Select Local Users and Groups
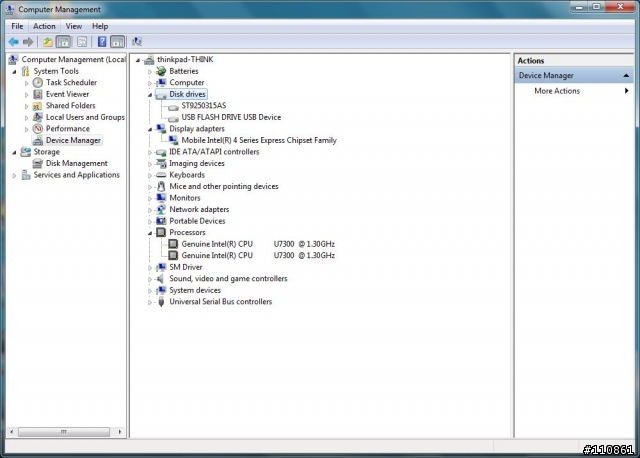The height and width of the screenshot is (458, 640). [x=85, y=117]
